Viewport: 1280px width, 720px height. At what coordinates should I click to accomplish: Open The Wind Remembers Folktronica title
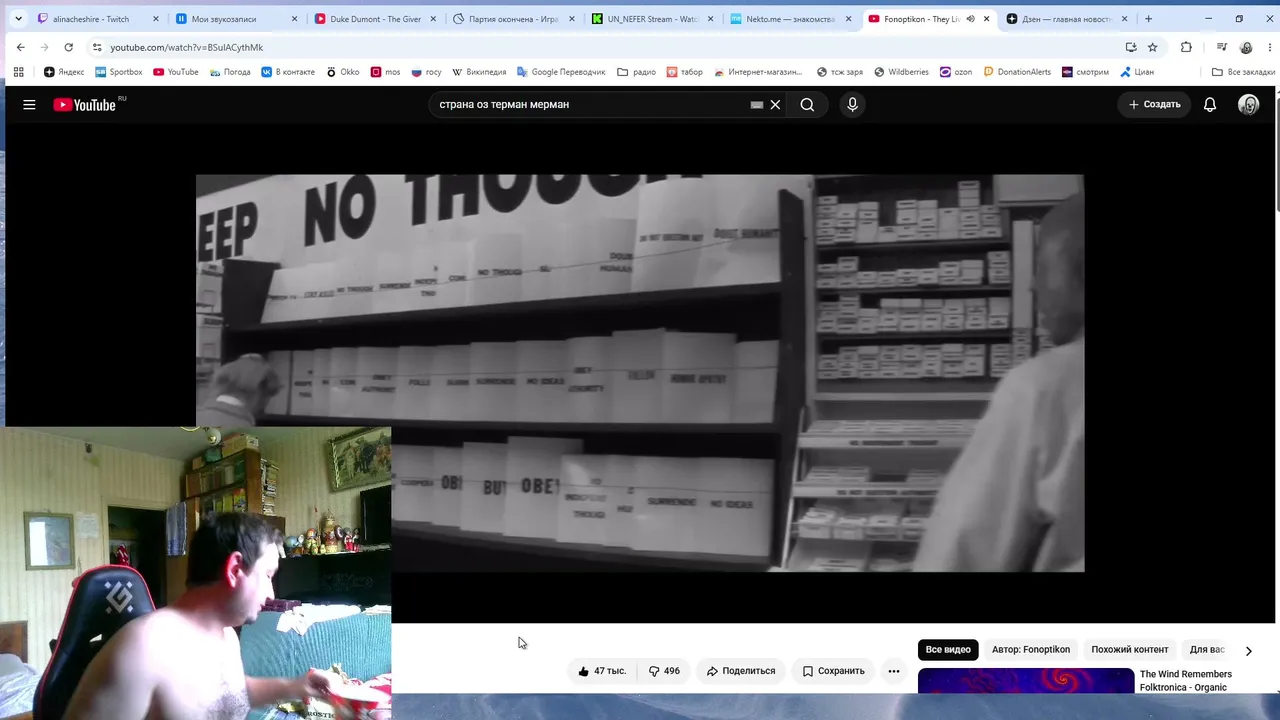coord(1186,681)
